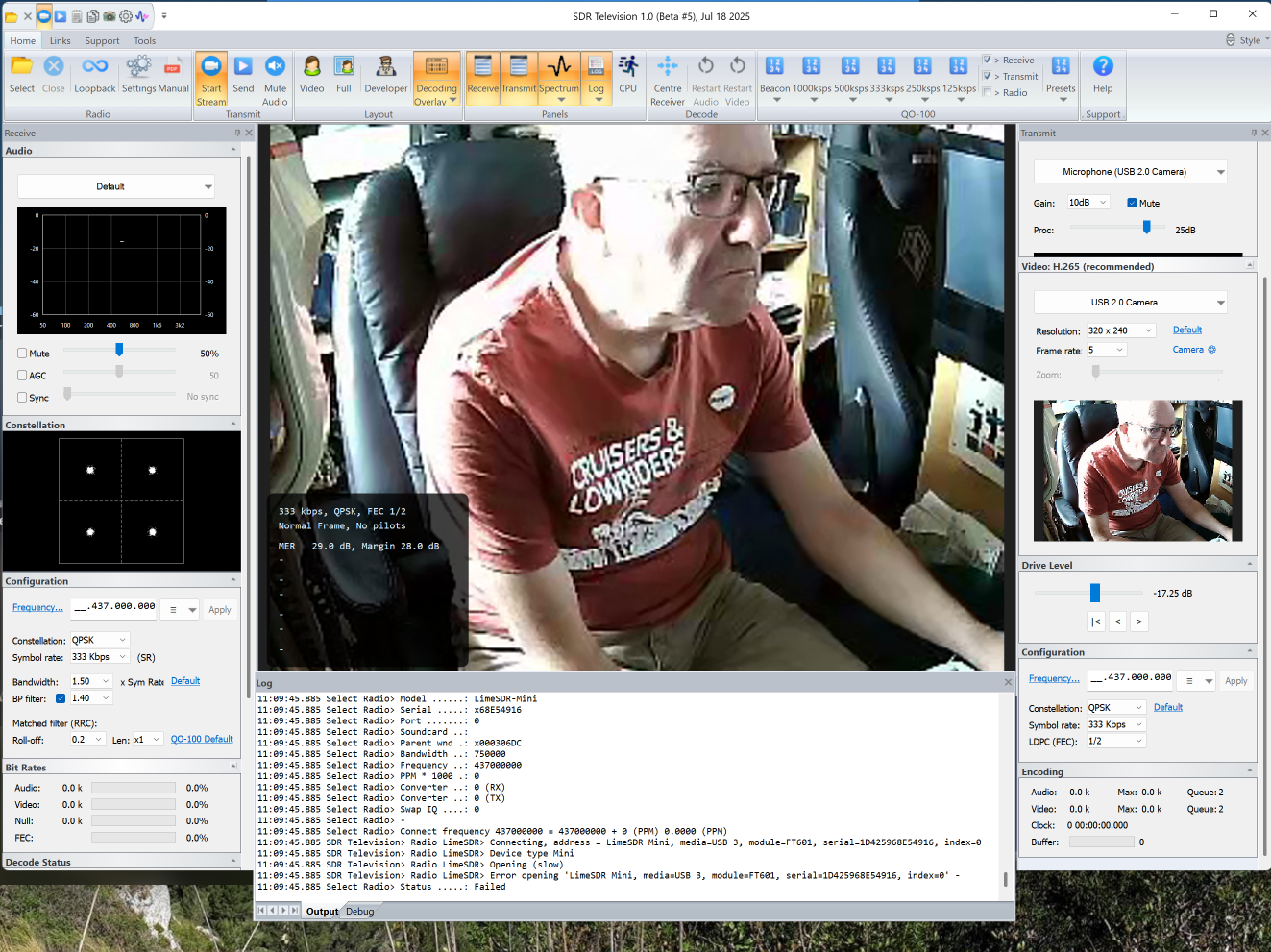This screenshot has height=952, width=1271.
Task: Toggle the Decoding Overlay
Action: 436,79
